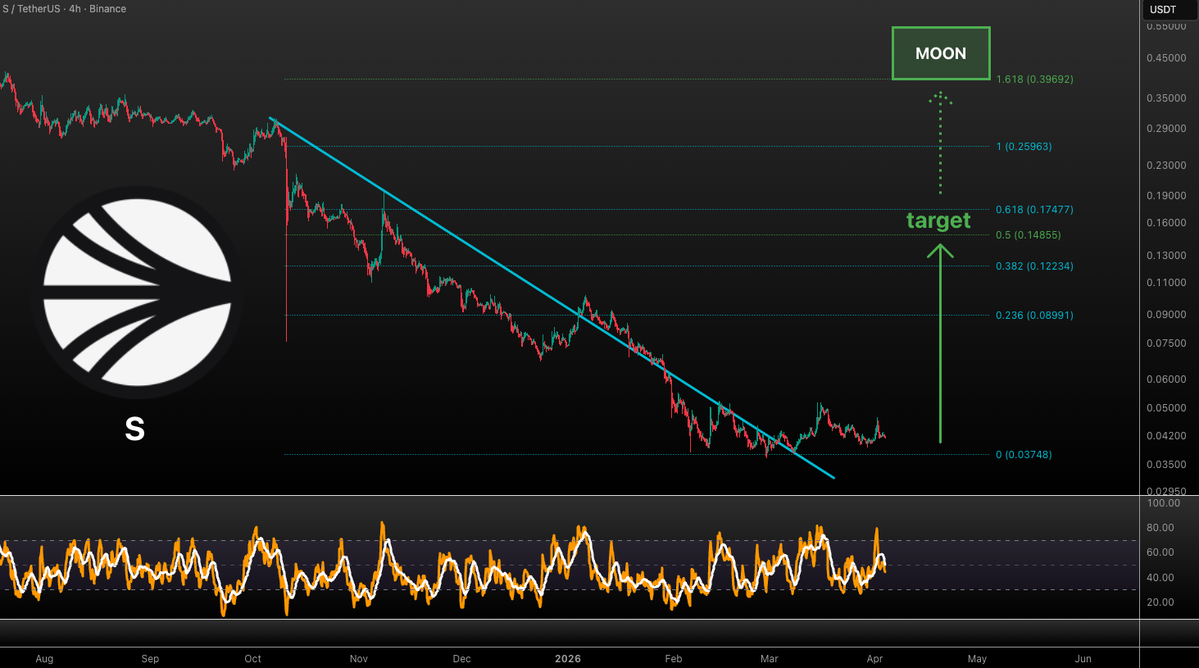The image size is (1199, 668).
Task: Click the 1.618 (0.39692) Fibonacci label
Action: pyautogui.click(x=1034, y=78)
